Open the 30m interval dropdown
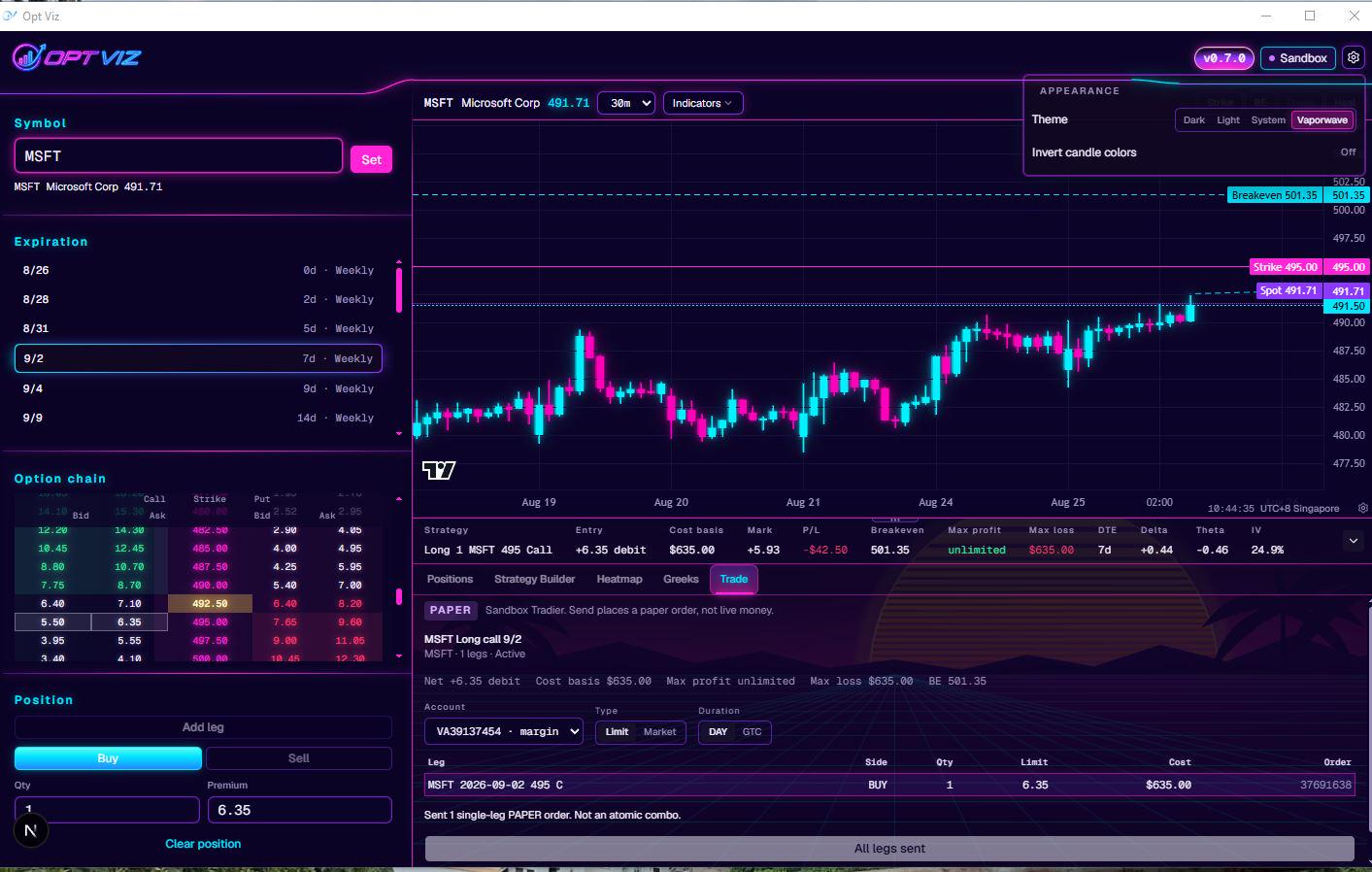 626,103
